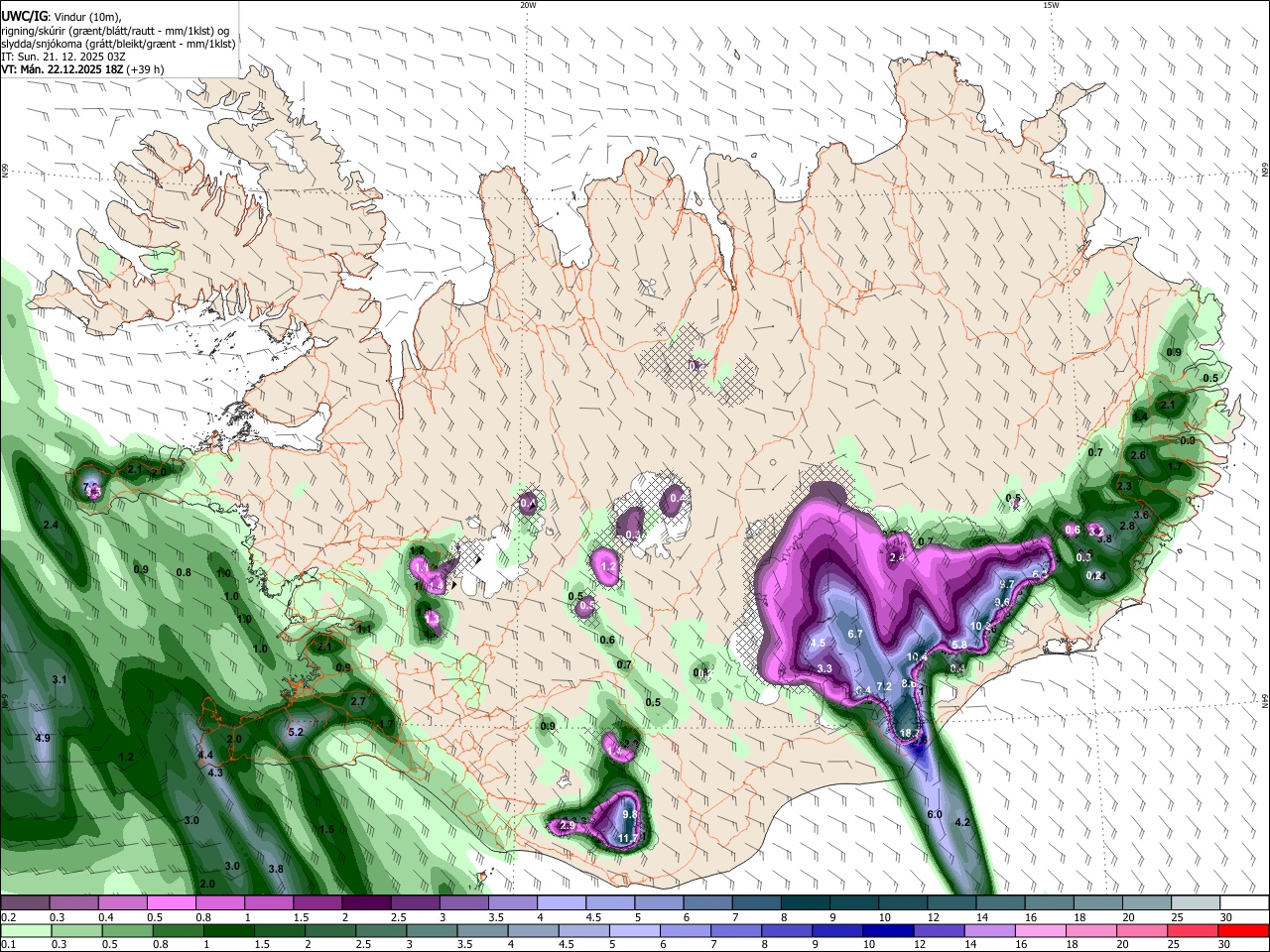Click the white snow swatch labeled 30
Image resolution: width=1270 pixels, height=952 pixels.
1244,903
